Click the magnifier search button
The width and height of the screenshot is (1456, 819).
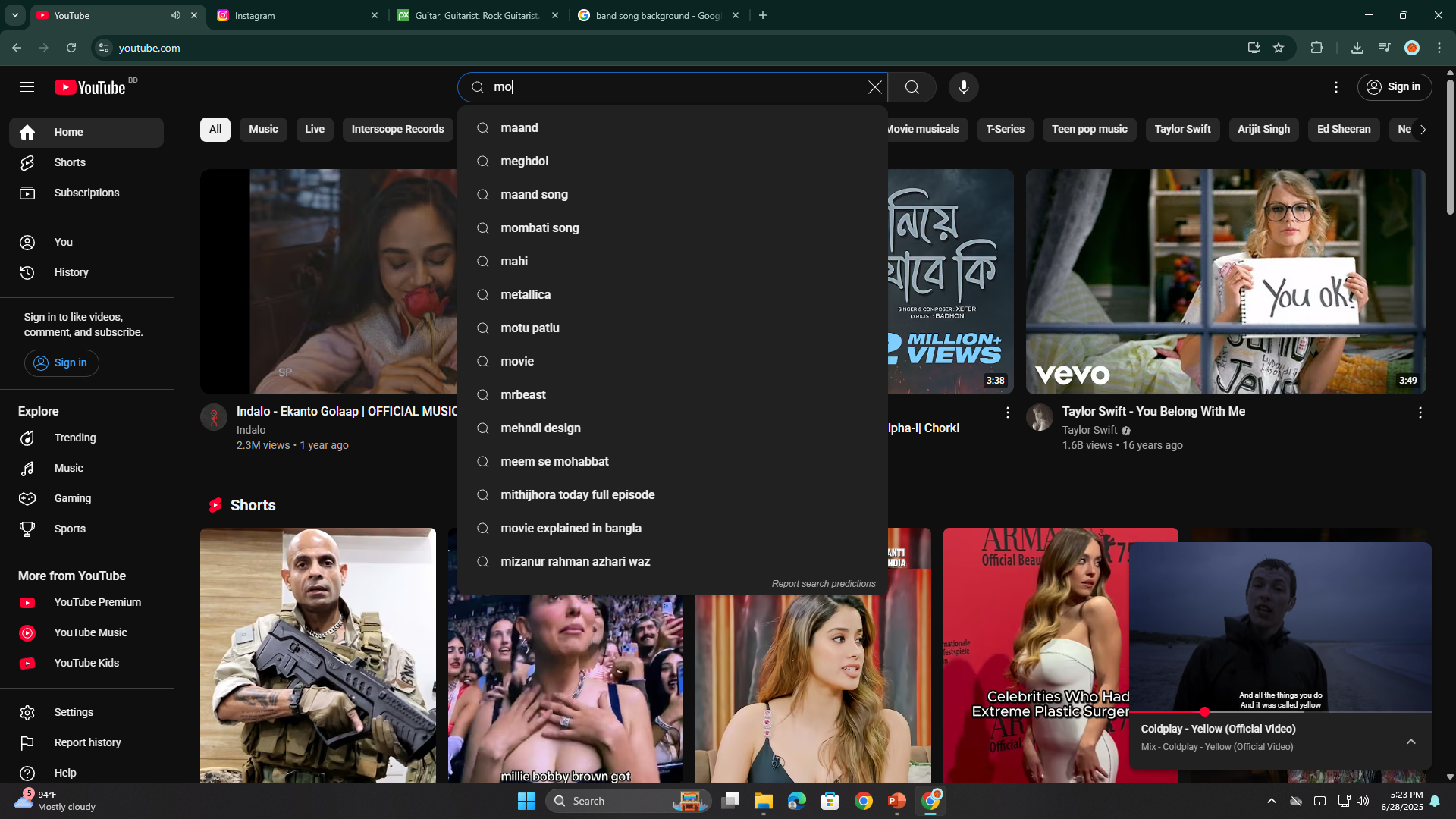pyautogui.click(x=912, y=87)
